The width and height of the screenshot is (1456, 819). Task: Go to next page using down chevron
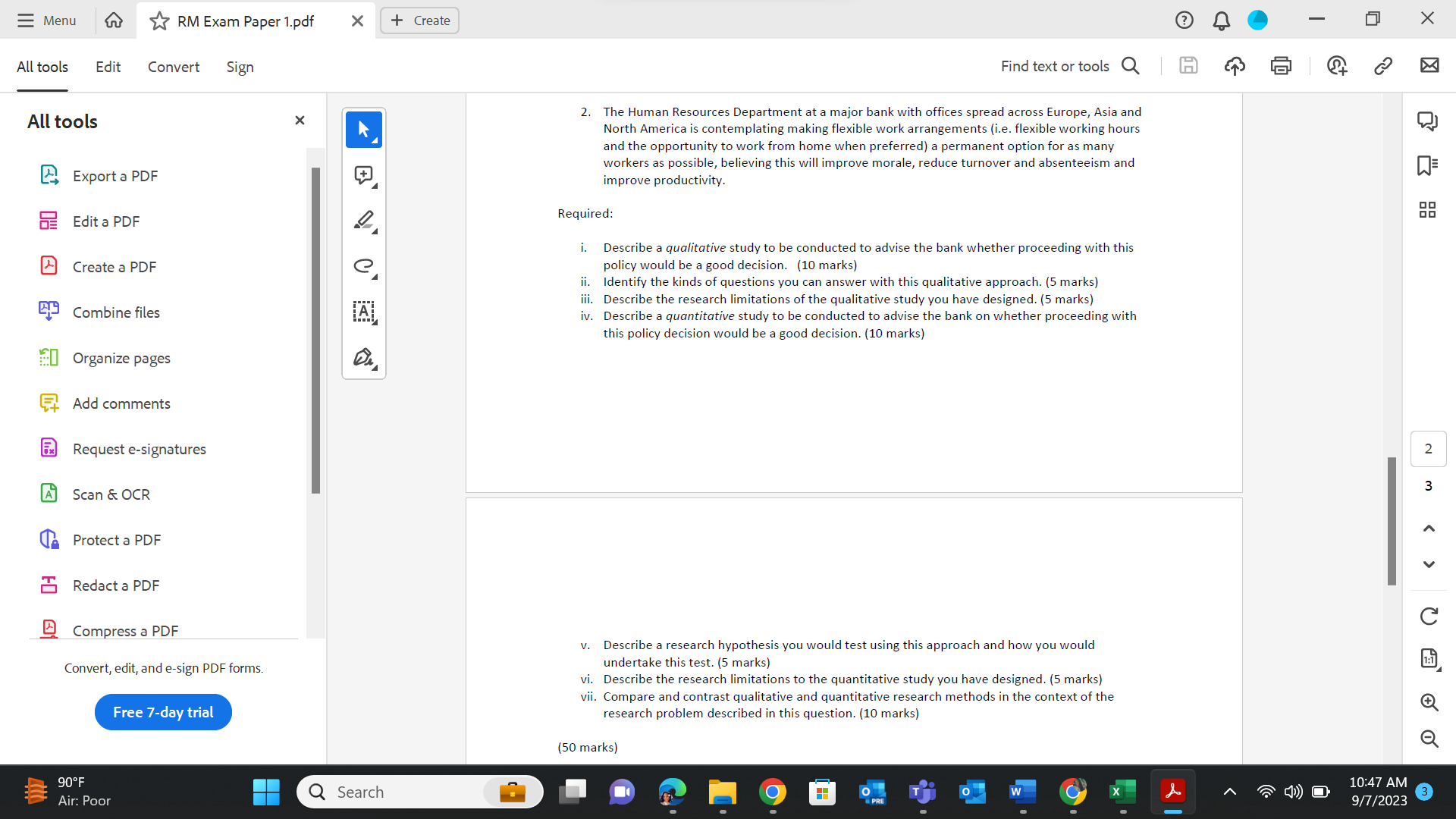click(x=1429, y=564)
